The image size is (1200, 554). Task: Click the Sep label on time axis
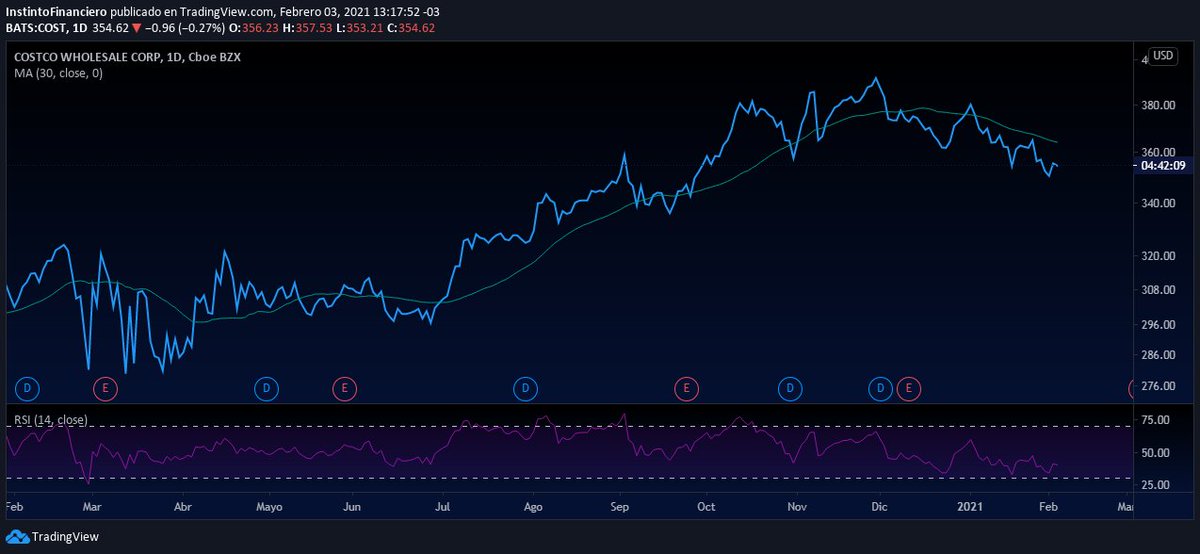click(619, 507)
